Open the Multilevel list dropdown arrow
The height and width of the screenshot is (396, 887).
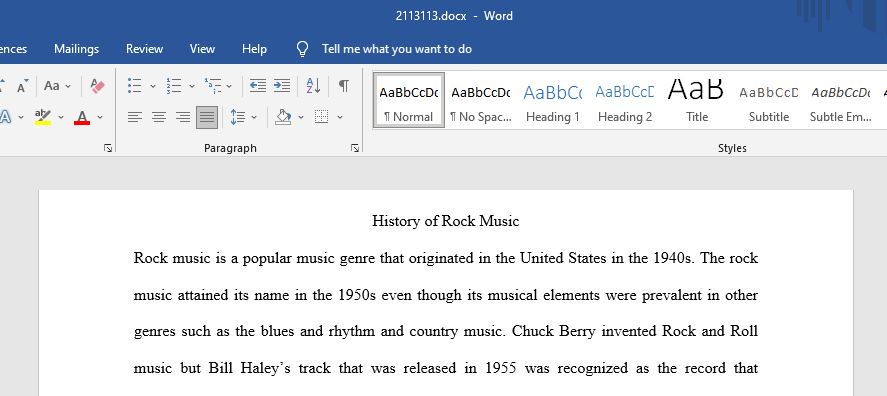(x=229, y=86)
